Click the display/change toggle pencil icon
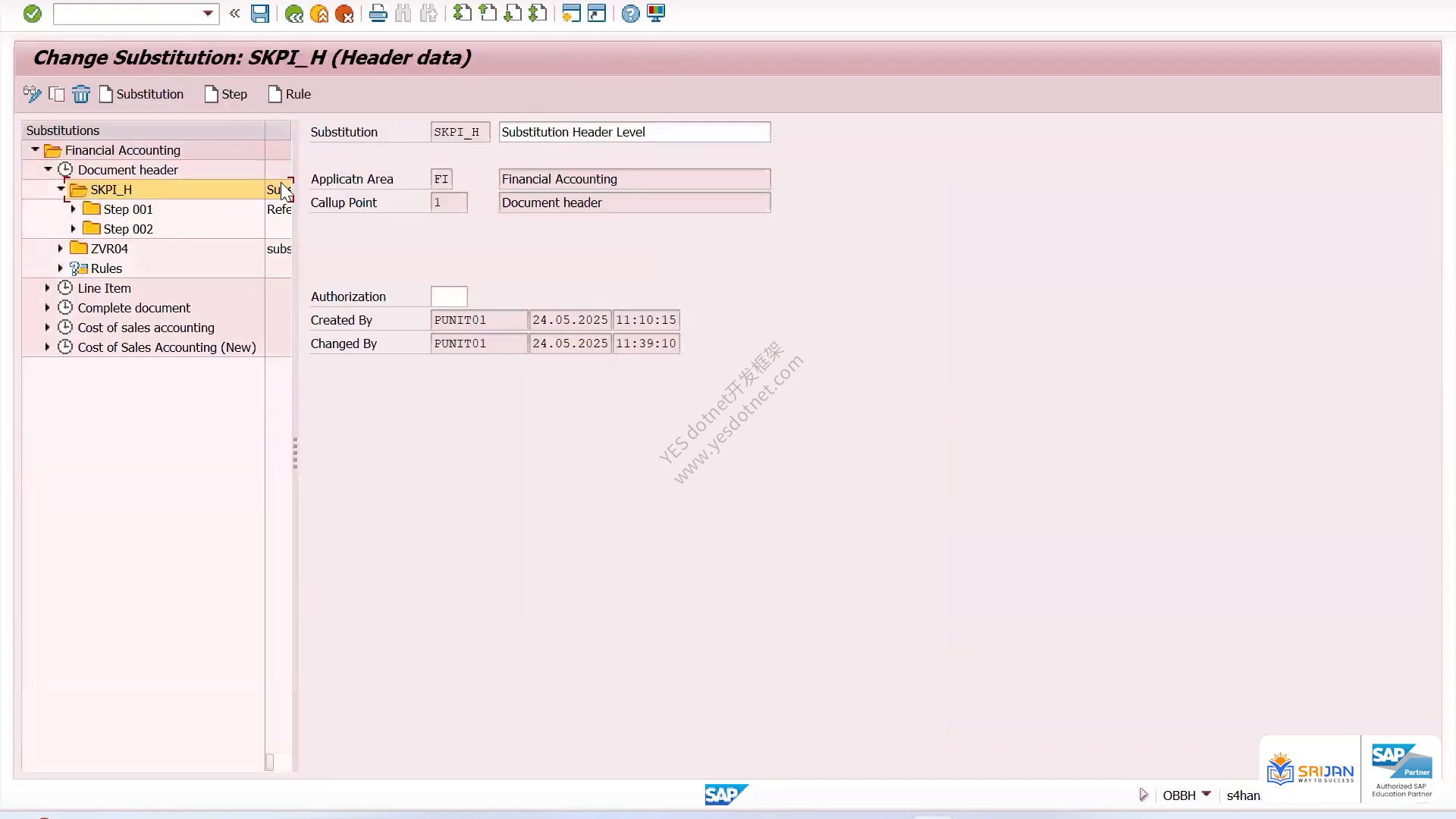This screenshot has height=819, width=1456. pos(32,94)
